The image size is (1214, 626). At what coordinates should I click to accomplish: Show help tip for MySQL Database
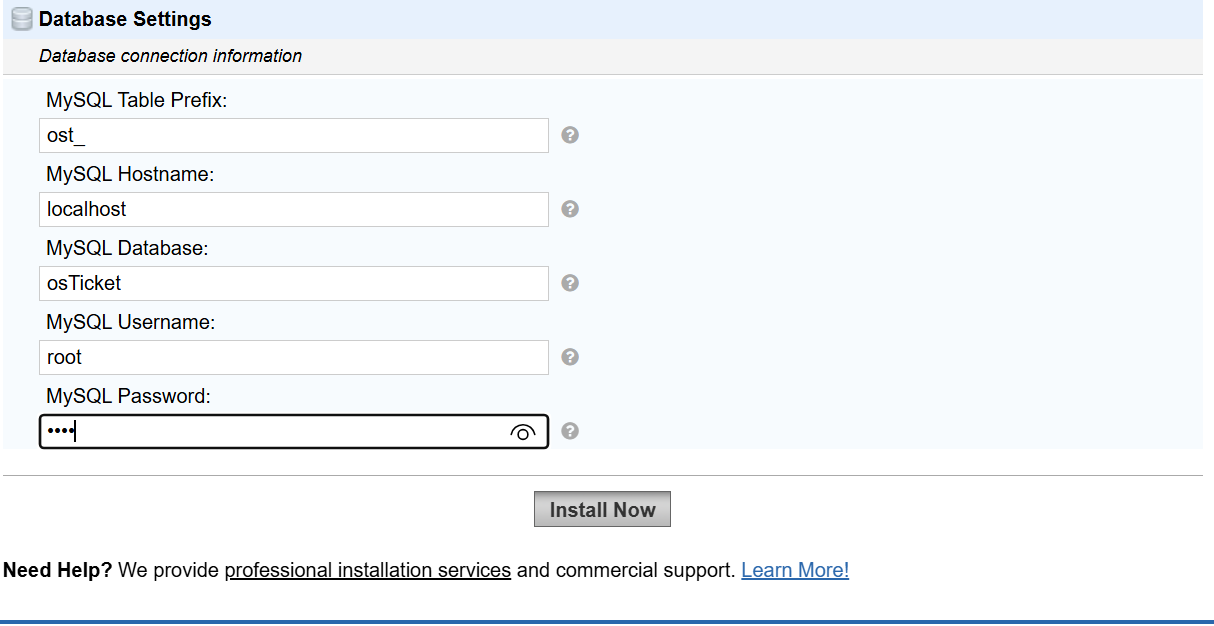(x=570, y=283)
